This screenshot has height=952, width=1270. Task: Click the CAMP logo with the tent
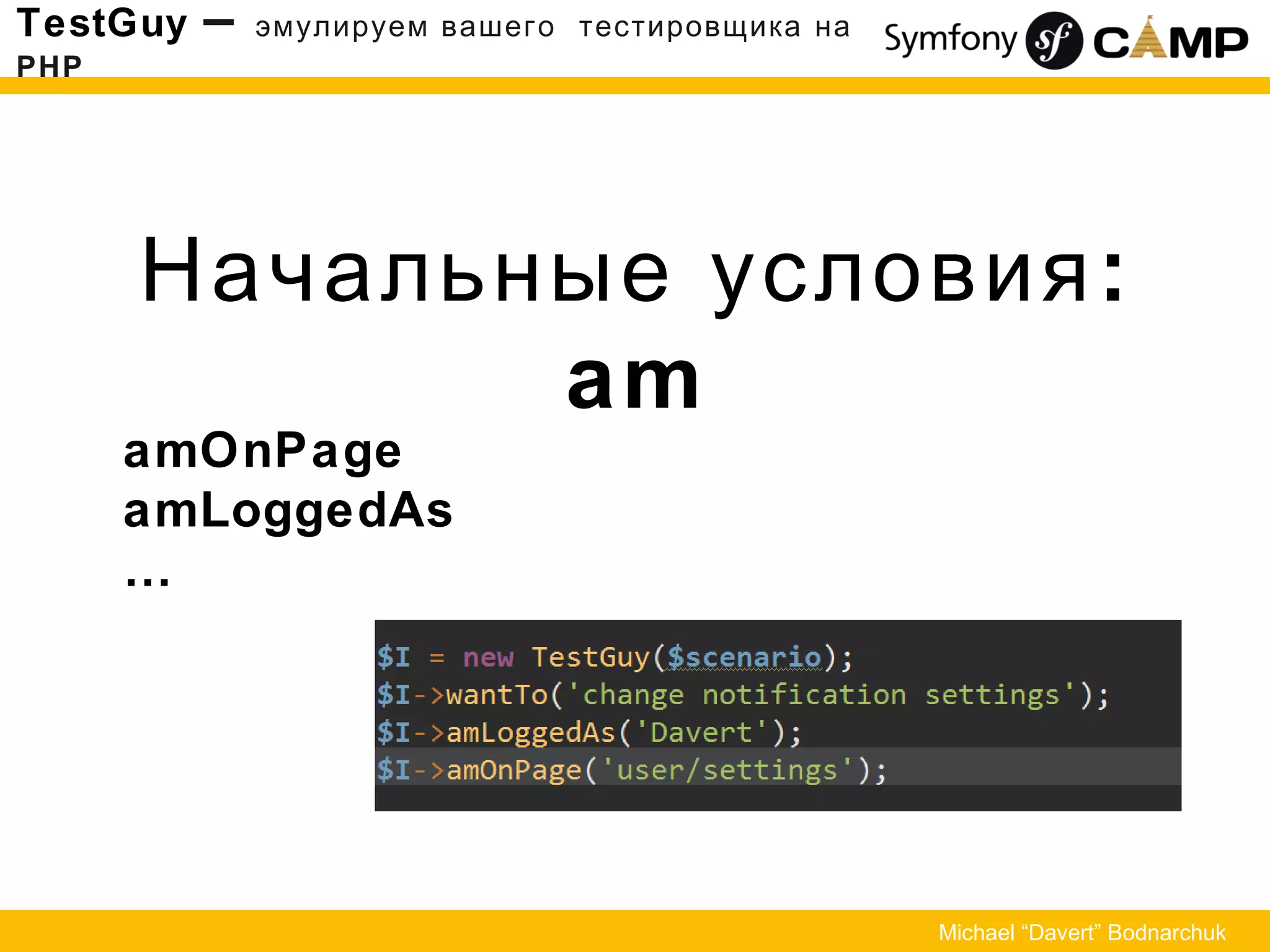pyautogui.click(x=1171, y=38)
